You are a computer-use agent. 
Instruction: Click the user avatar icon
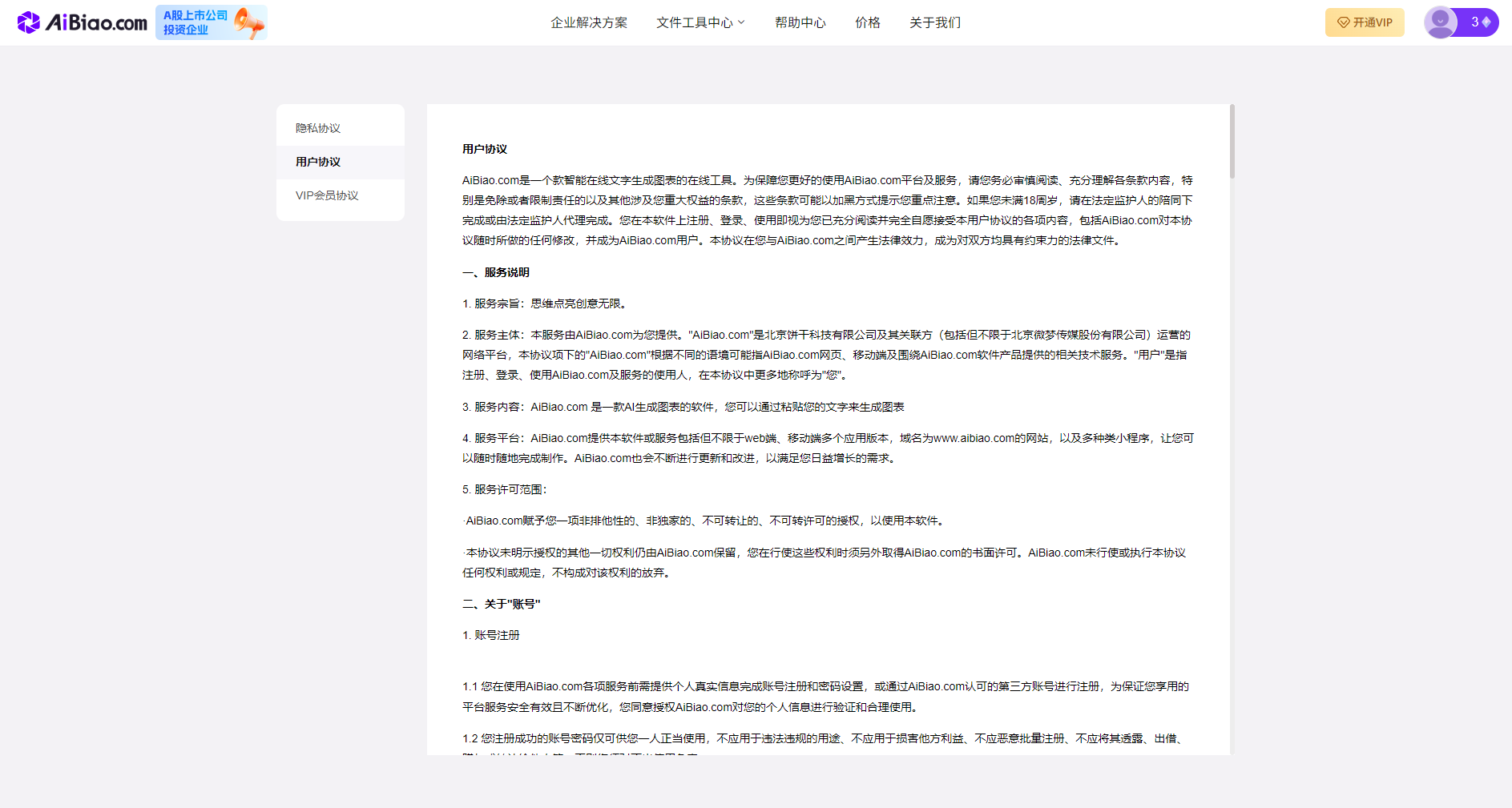(1440, 22)
